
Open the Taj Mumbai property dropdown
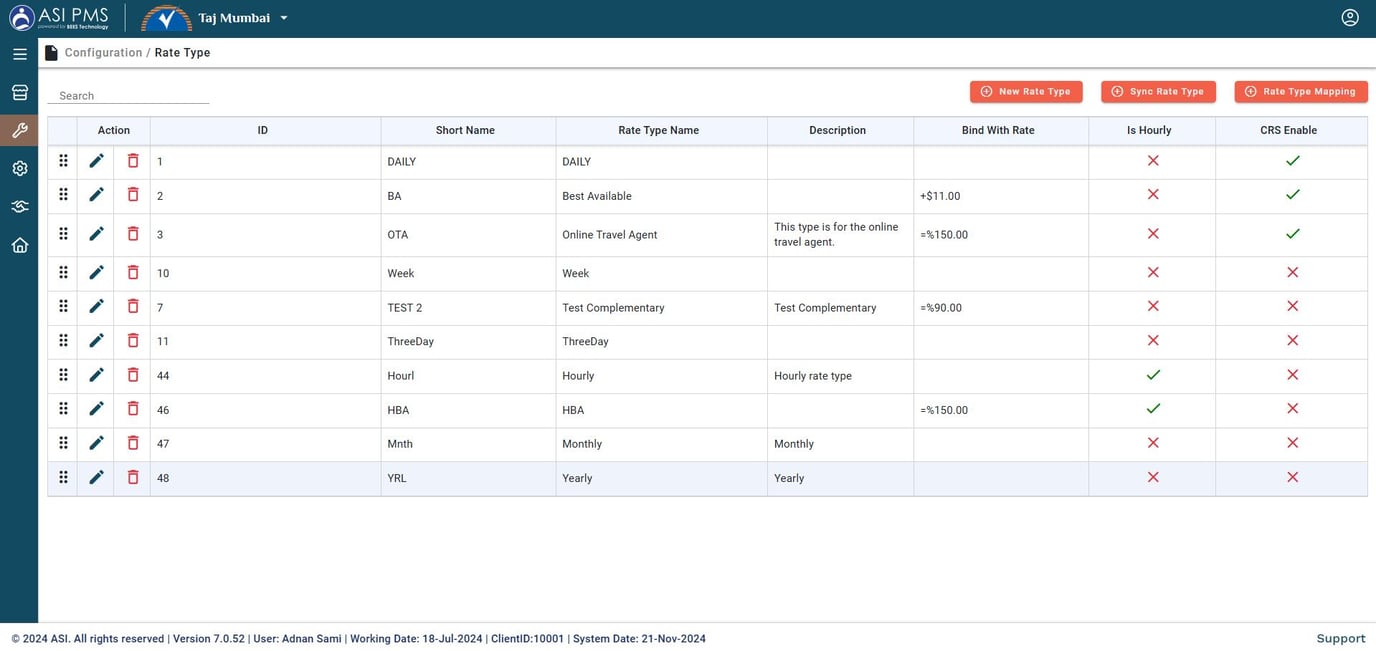coord(244,18)
